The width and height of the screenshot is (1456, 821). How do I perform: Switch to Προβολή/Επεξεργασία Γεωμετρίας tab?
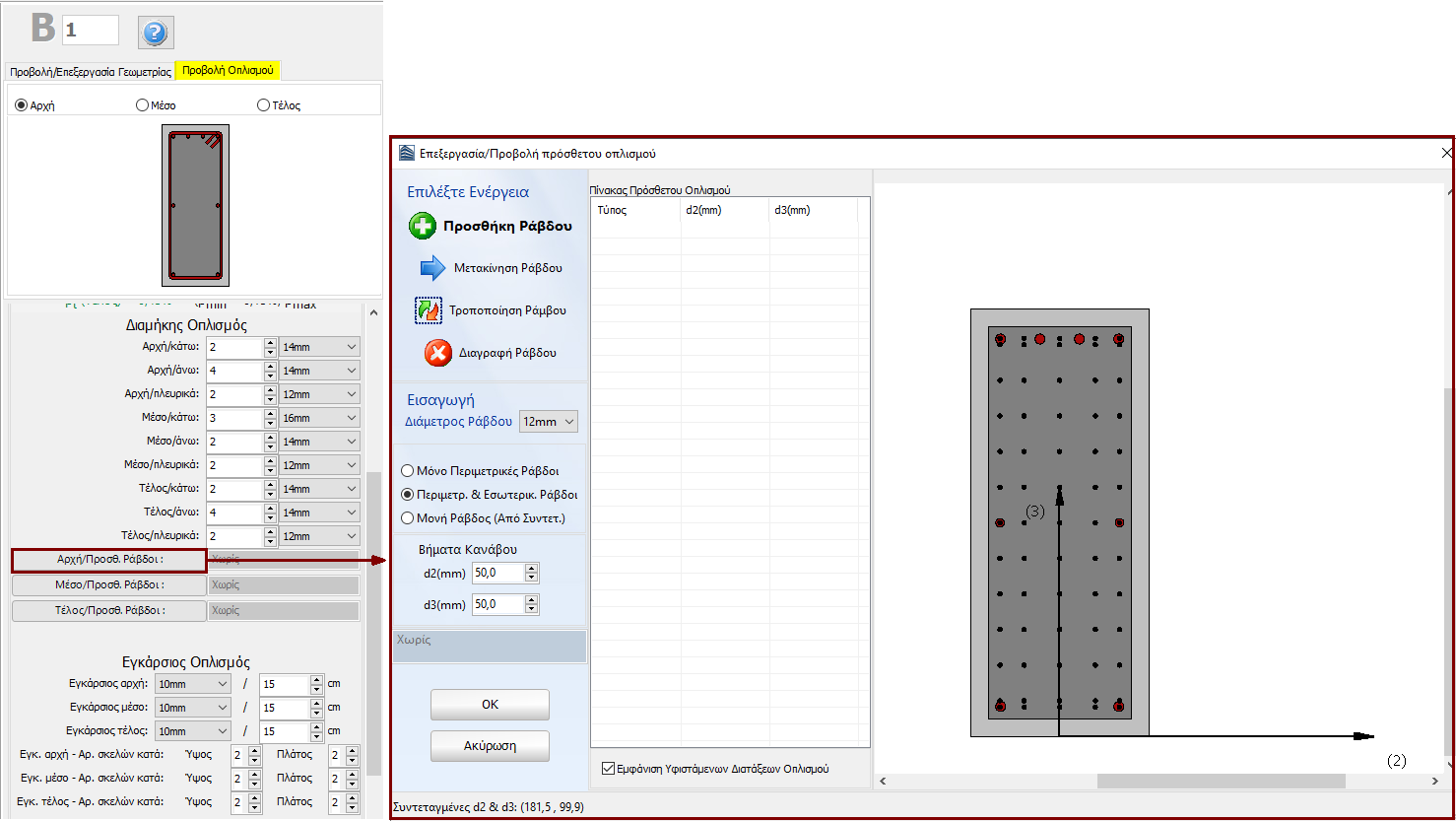pos(91,71)
